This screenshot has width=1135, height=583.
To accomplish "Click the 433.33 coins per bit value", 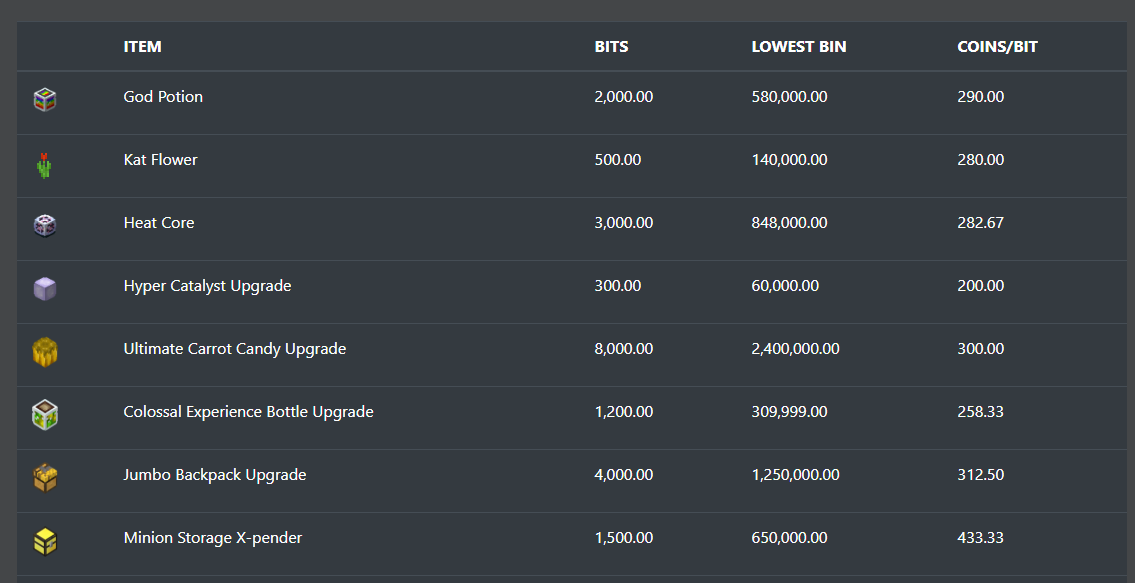I will (980, 538).
